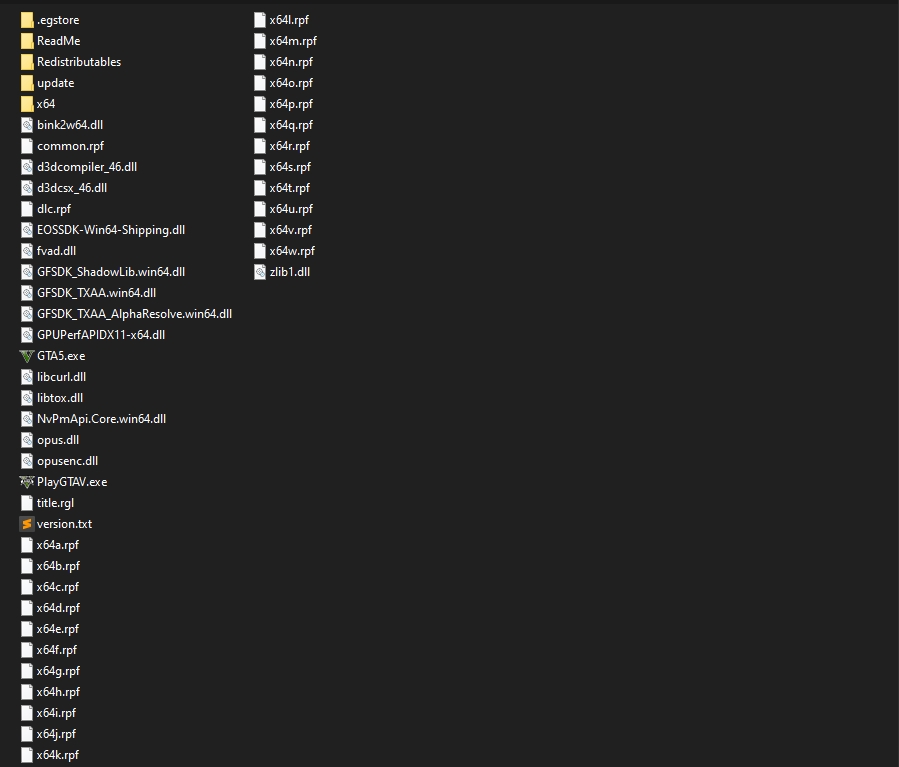Image resolution: width=899 pixels, height=767 pixels.
Task: Click the bink2w64.dll file icon
Action: click(27, 125)
